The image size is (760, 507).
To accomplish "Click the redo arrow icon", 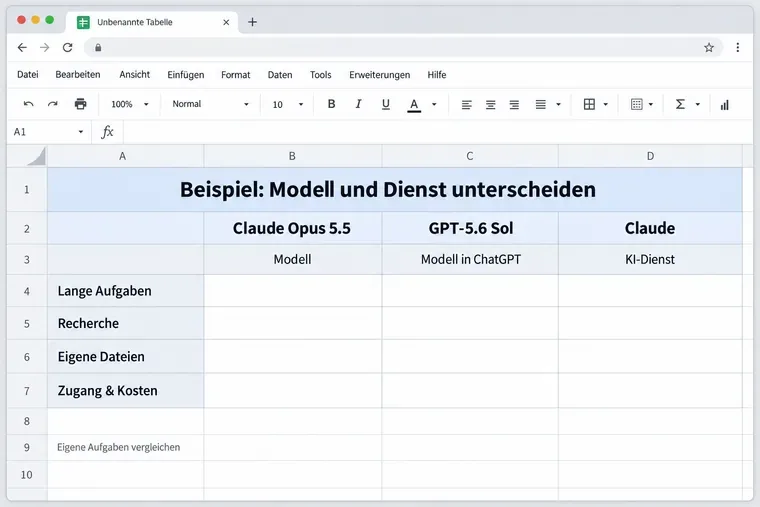I will tap(53, 104).
